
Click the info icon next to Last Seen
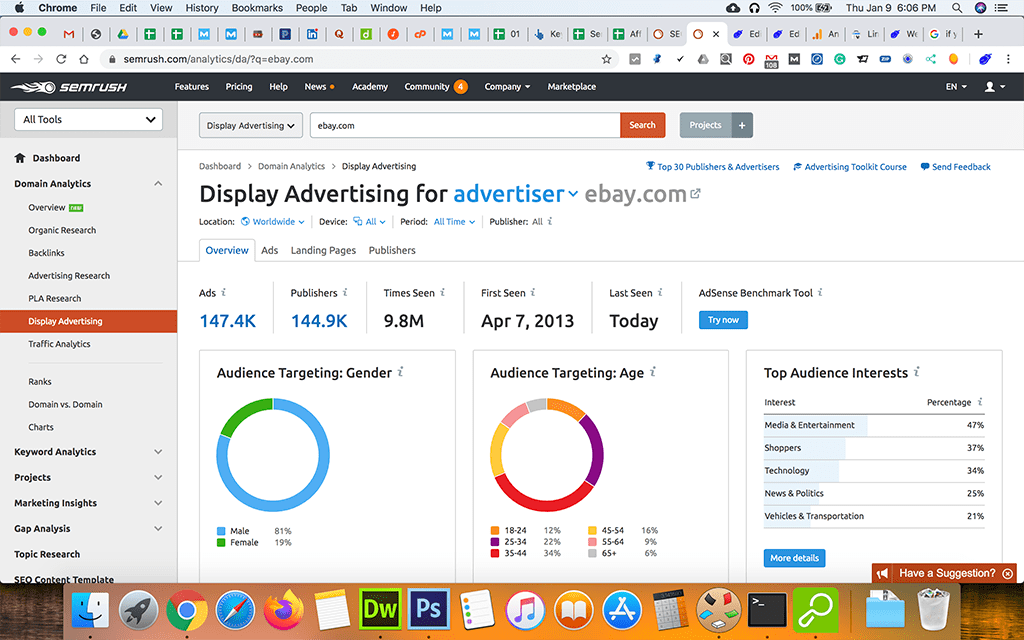pyautogui.click(x=660, y=292)
